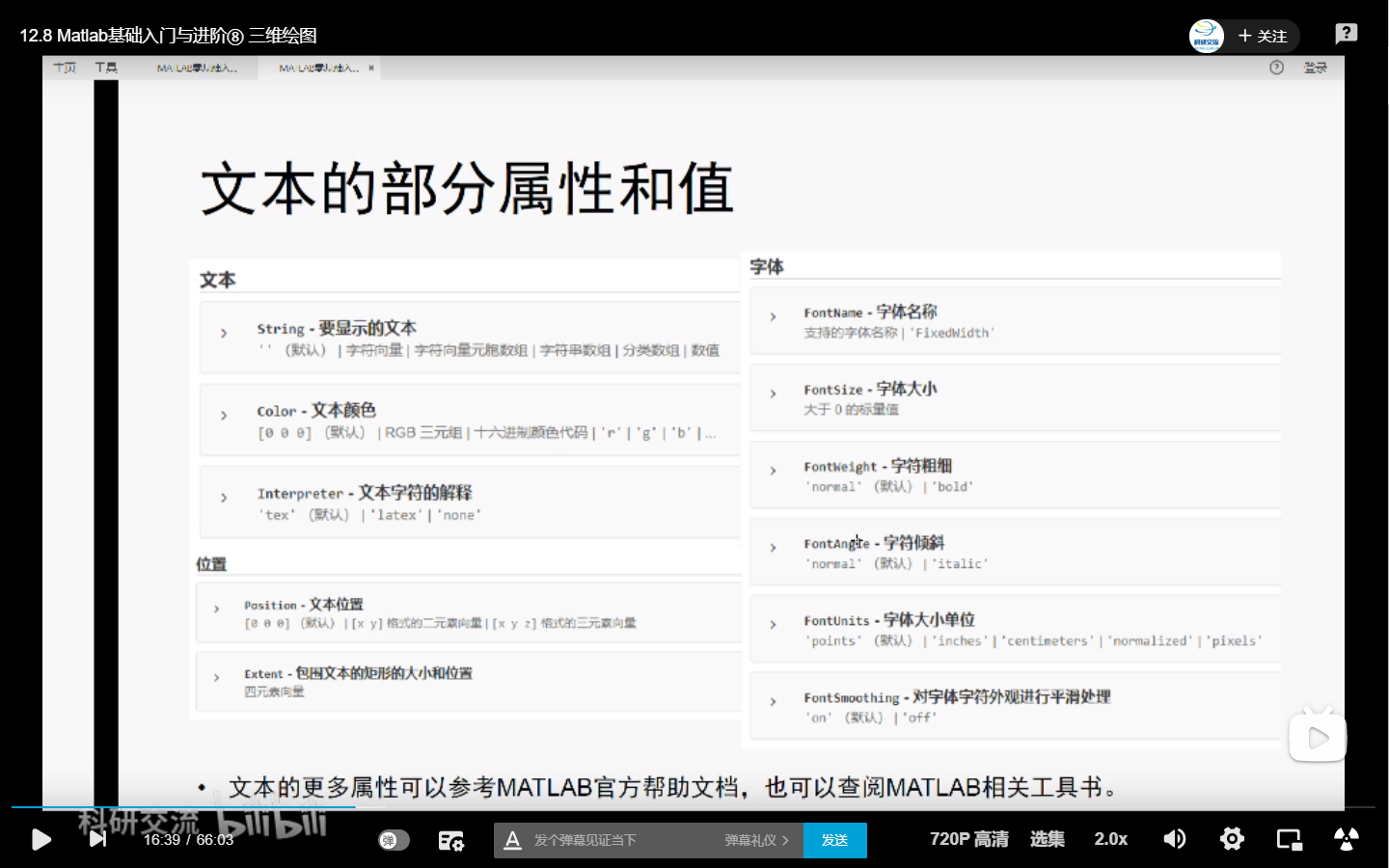Follow the uploader with 关注
This screenshot has width=1389, height=868.
tap(1263, 36)
